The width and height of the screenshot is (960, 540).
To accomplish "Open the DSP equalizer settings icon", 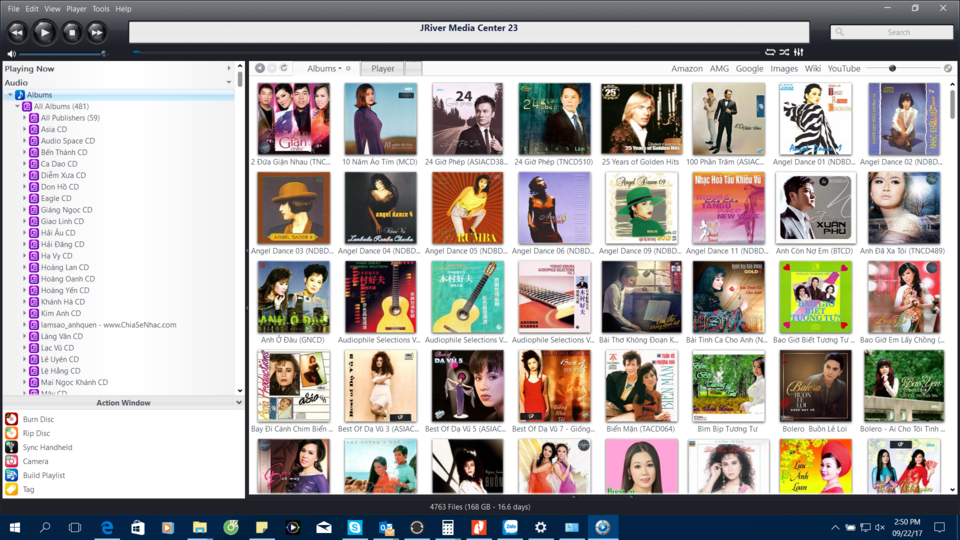I will pos(798,53).
